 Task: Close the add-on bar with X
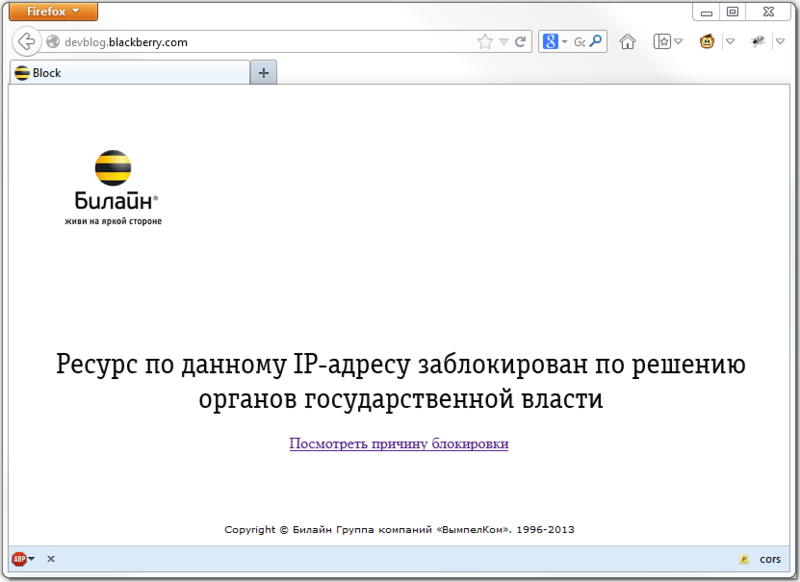(51, 559)
